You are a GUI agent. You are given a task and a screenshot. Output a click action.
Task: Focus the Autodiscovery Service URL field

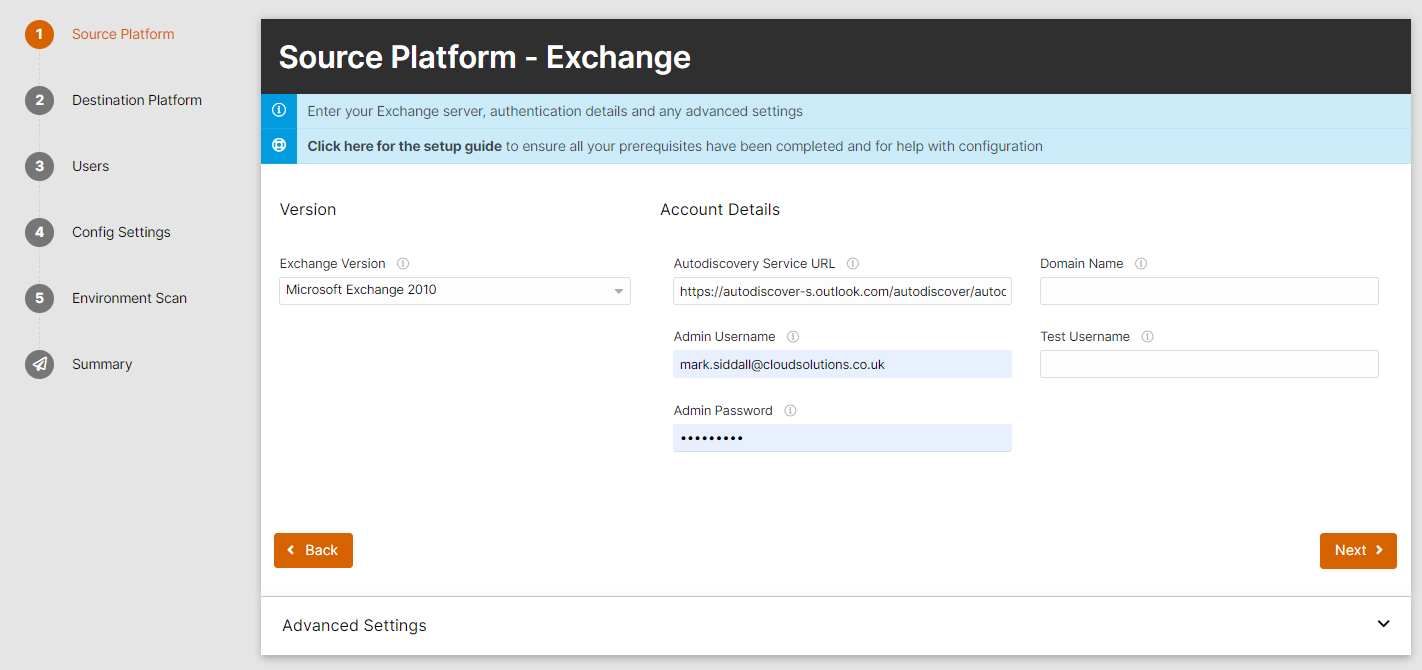click(x=842, y=291)
